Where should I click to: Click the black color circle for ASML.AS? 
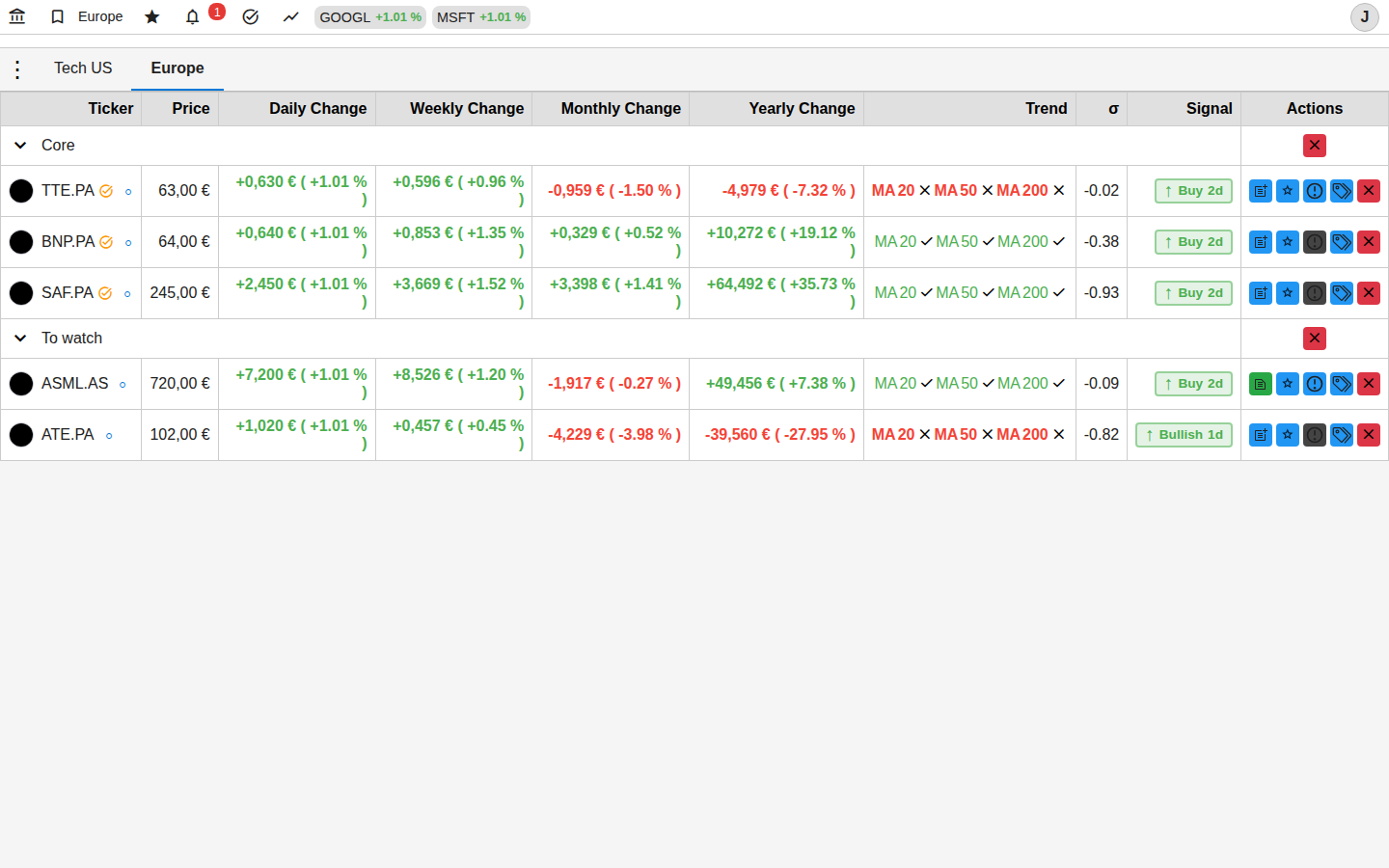coord(21,384)
